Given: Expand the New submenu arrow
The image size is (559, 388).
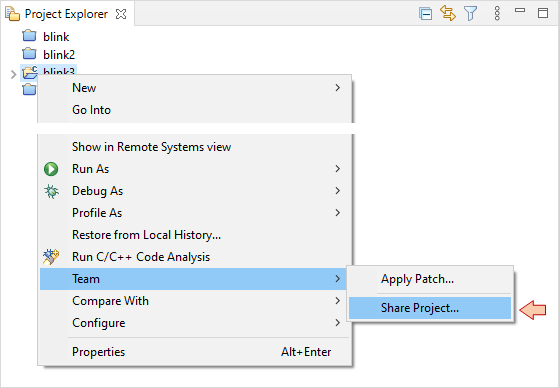Looking at the screenshot, I should (x=337, y=88).
